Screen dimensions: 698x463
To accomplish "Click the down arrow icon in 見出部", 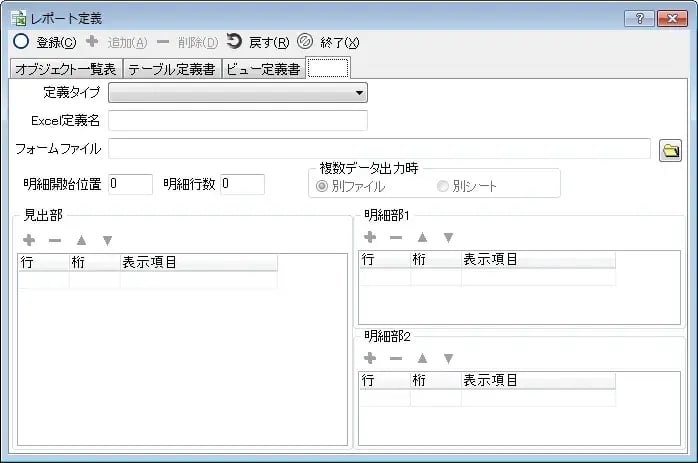I will tap(107, 240).
